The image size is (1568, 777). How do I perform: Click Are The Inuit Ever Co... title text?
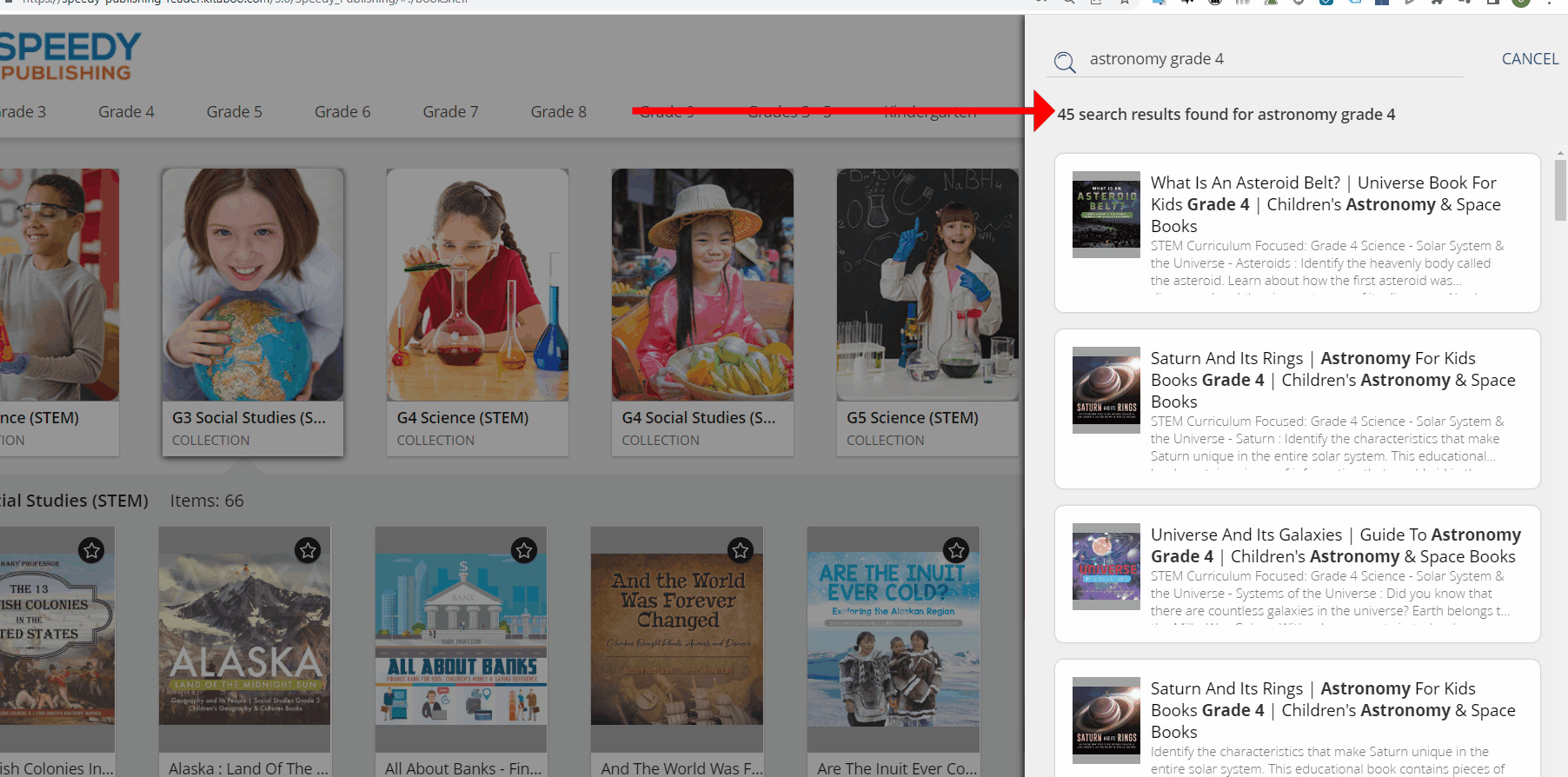897,768
